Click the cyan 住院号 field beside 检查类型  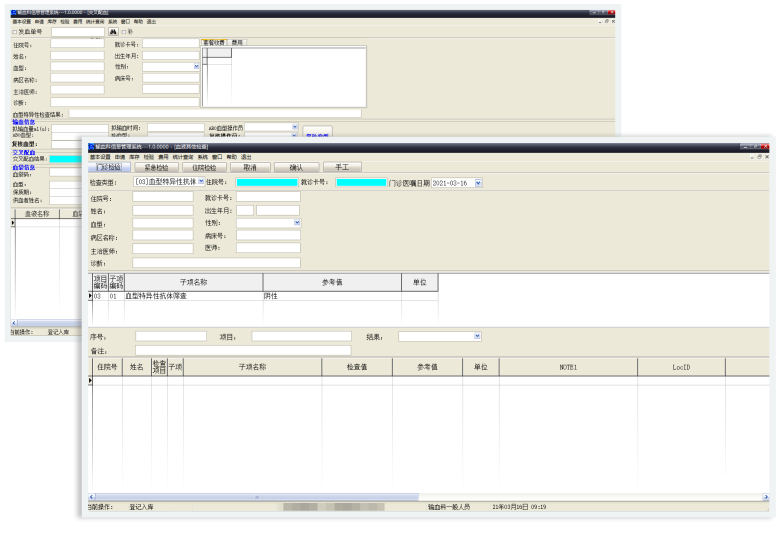[267, 182]
